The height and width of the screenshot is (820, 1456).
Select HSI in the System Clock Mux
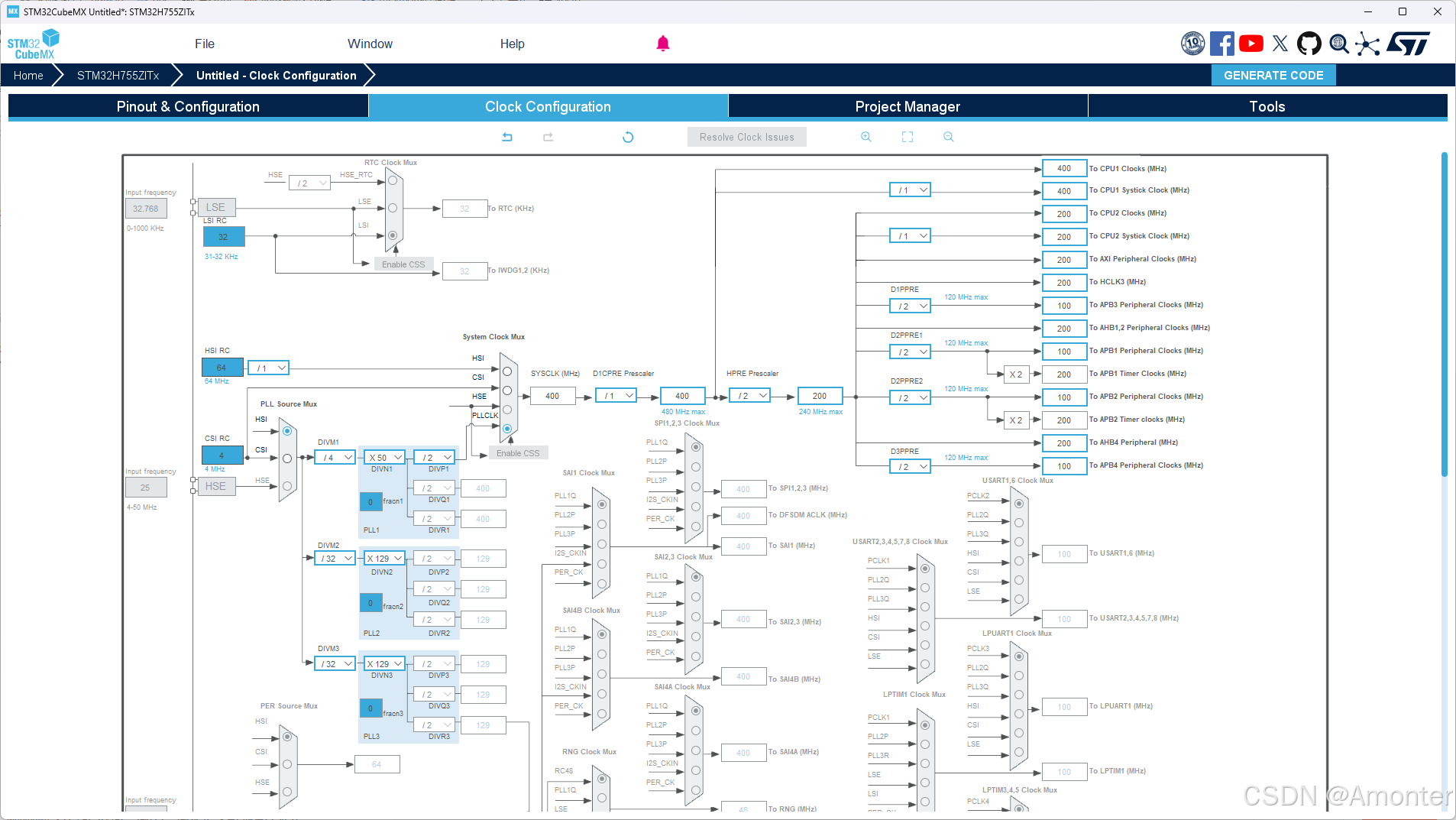(507, 371)
